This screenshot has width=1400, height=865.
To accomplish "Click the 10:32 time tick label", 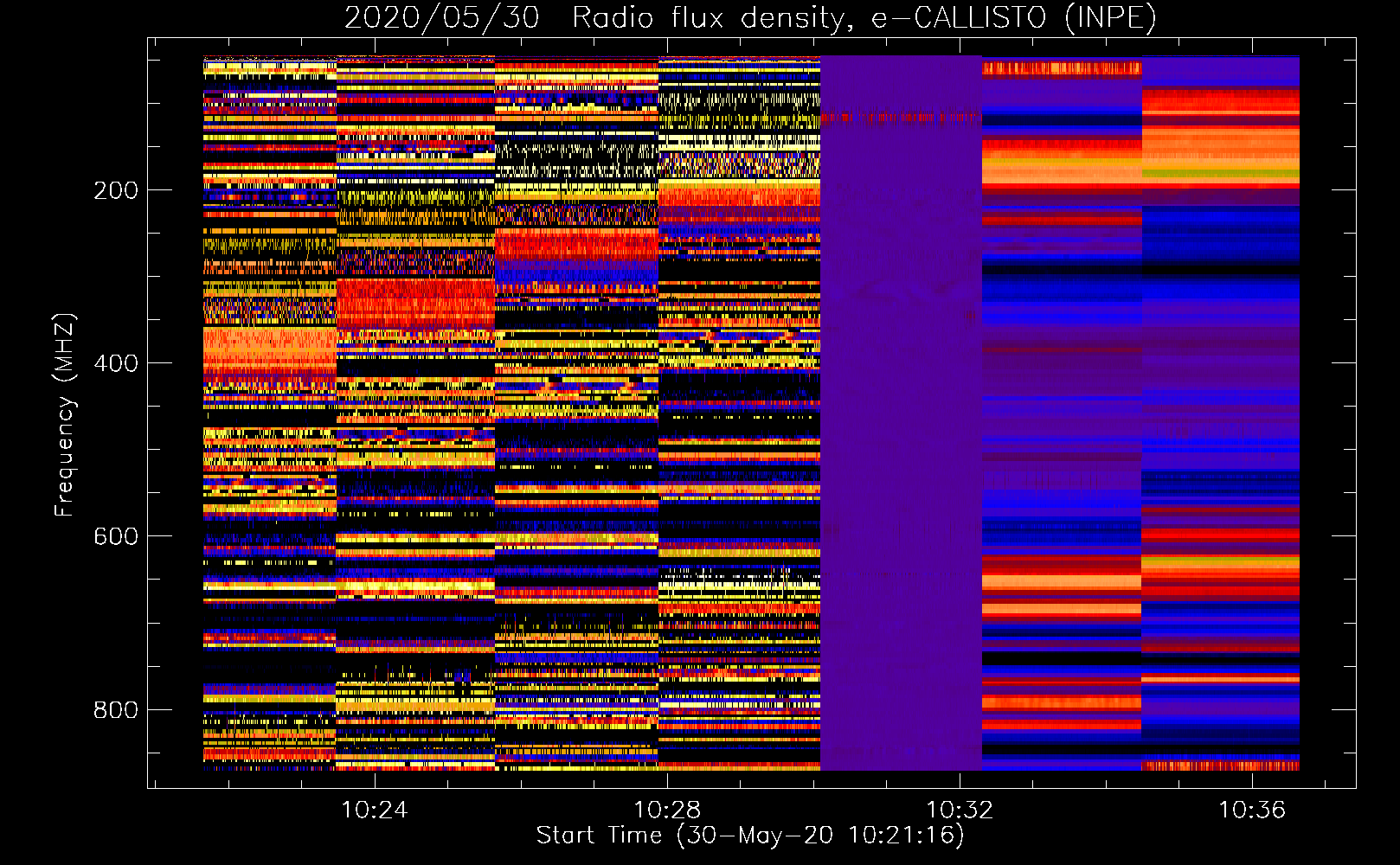I will click(960, 810).
